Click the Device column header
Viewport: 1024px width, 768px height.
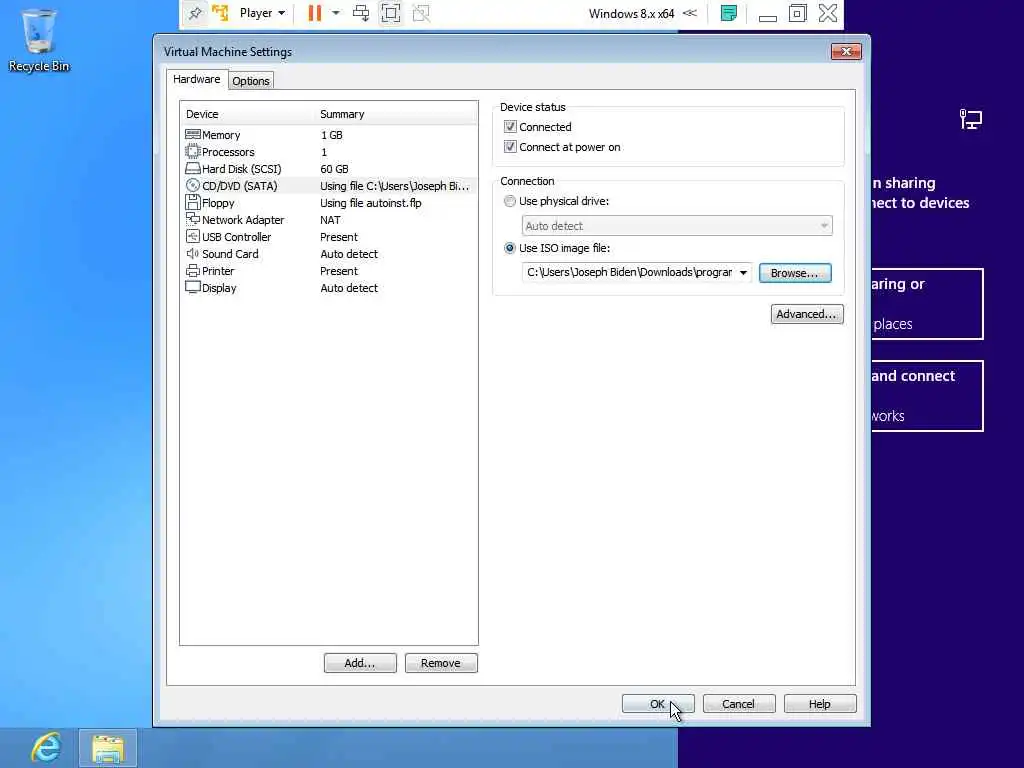click(x=248, y=114)
